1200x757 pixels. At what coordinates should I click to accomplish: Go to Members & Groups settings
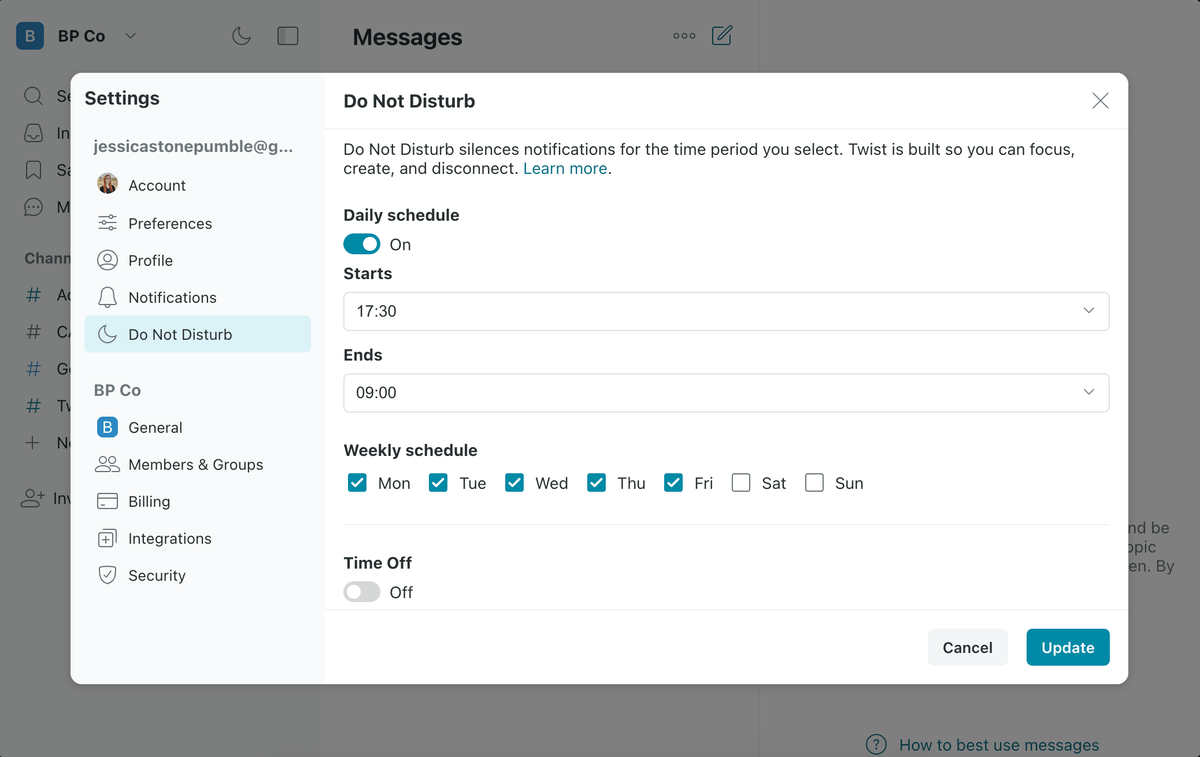195,464
